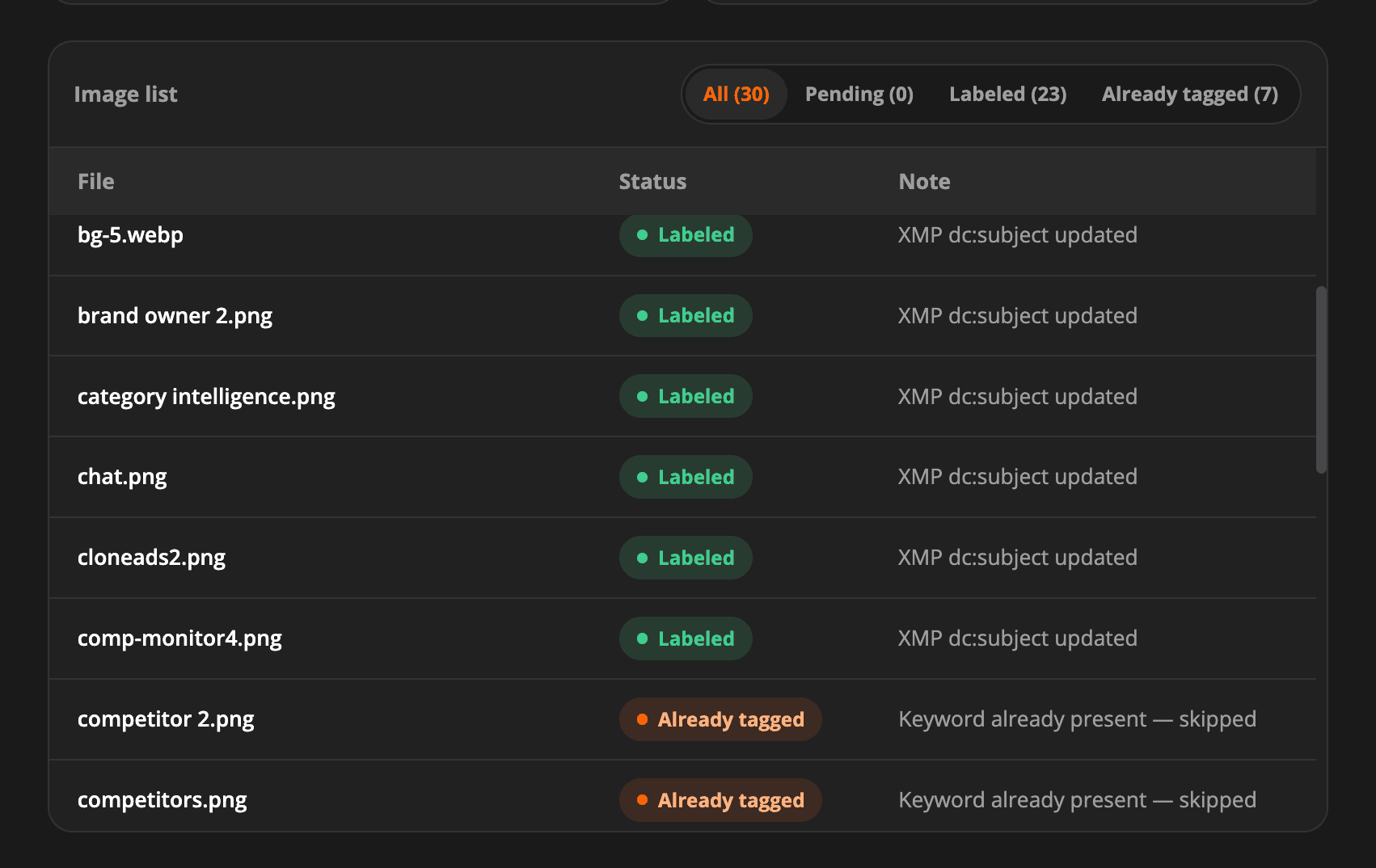
Task: Click the Labeled status badge for cloneads2.png
Action: [686, 558]
